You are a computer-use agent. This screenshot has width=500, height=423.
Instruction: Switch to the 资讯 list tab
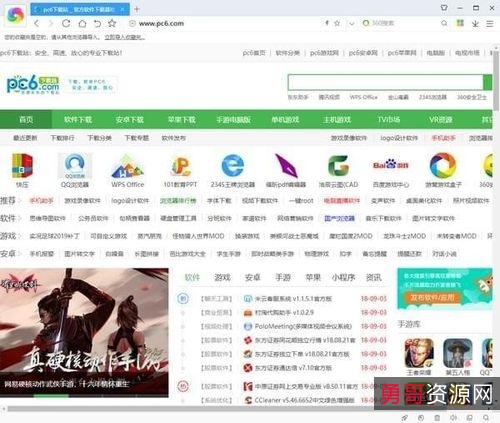(373, 277)
